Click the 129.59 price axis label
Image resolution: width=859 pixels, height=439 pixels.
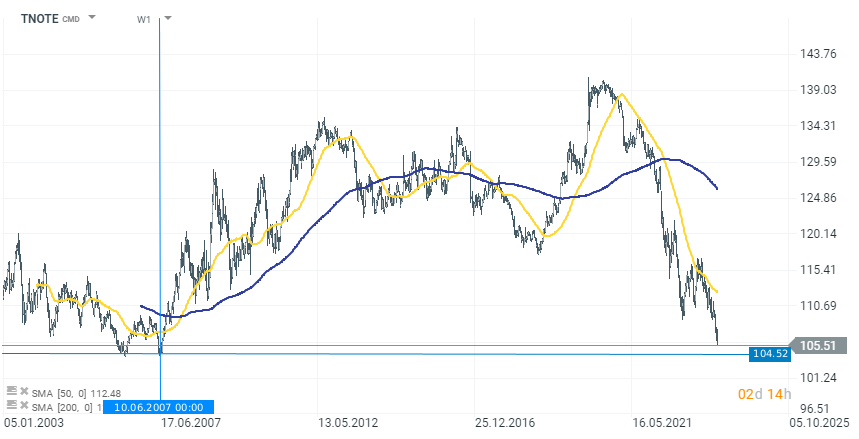818,162
